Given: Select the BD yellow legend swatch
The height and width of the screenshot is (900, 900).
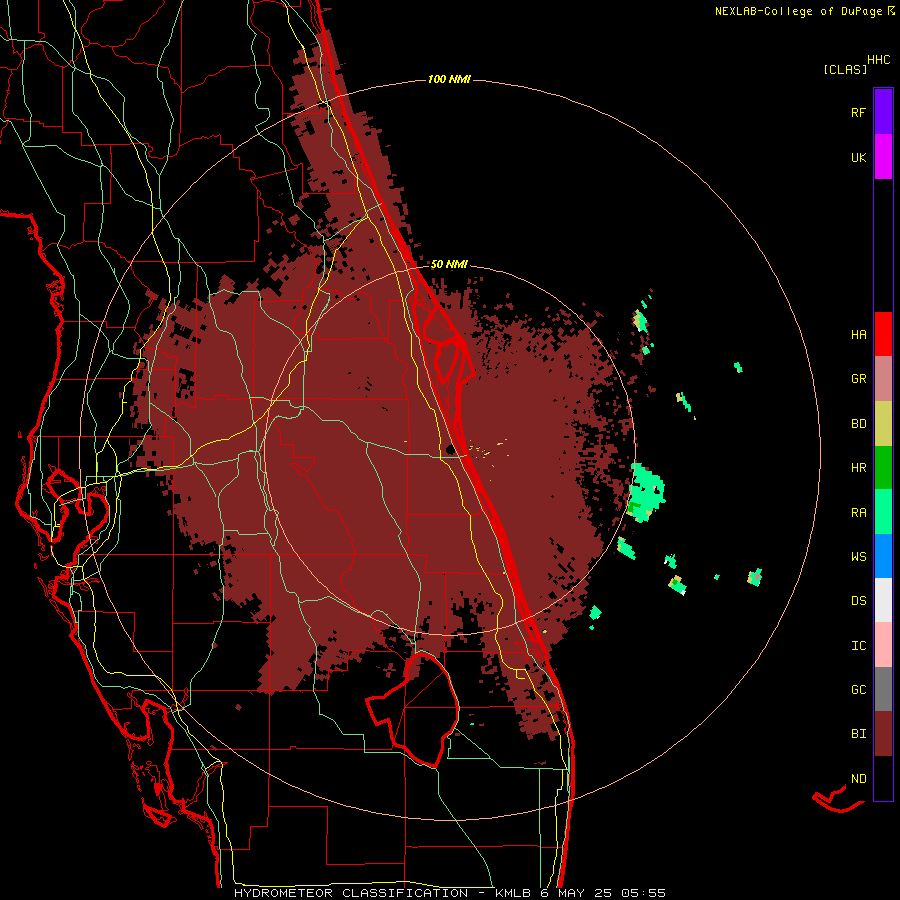Looking at the screenshot, I should [883, 424].
